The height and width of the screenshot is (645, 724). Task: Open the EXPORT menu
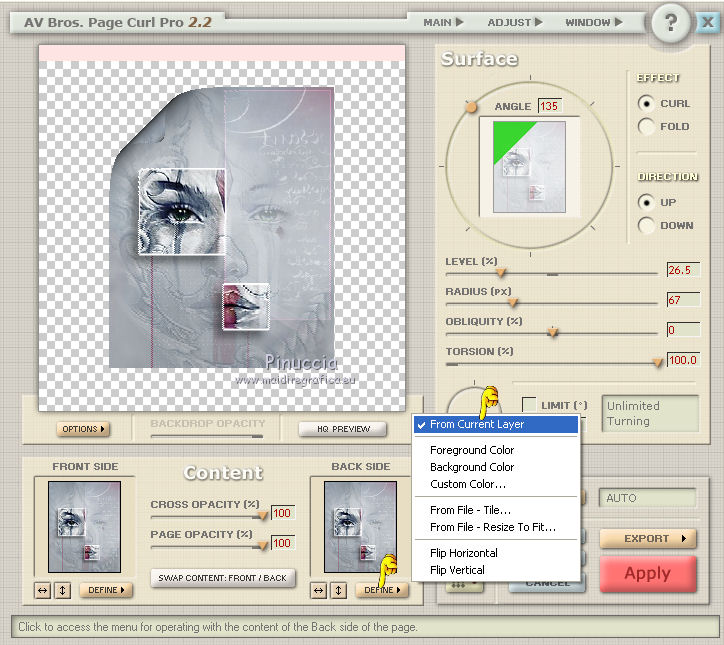point(648,538)
